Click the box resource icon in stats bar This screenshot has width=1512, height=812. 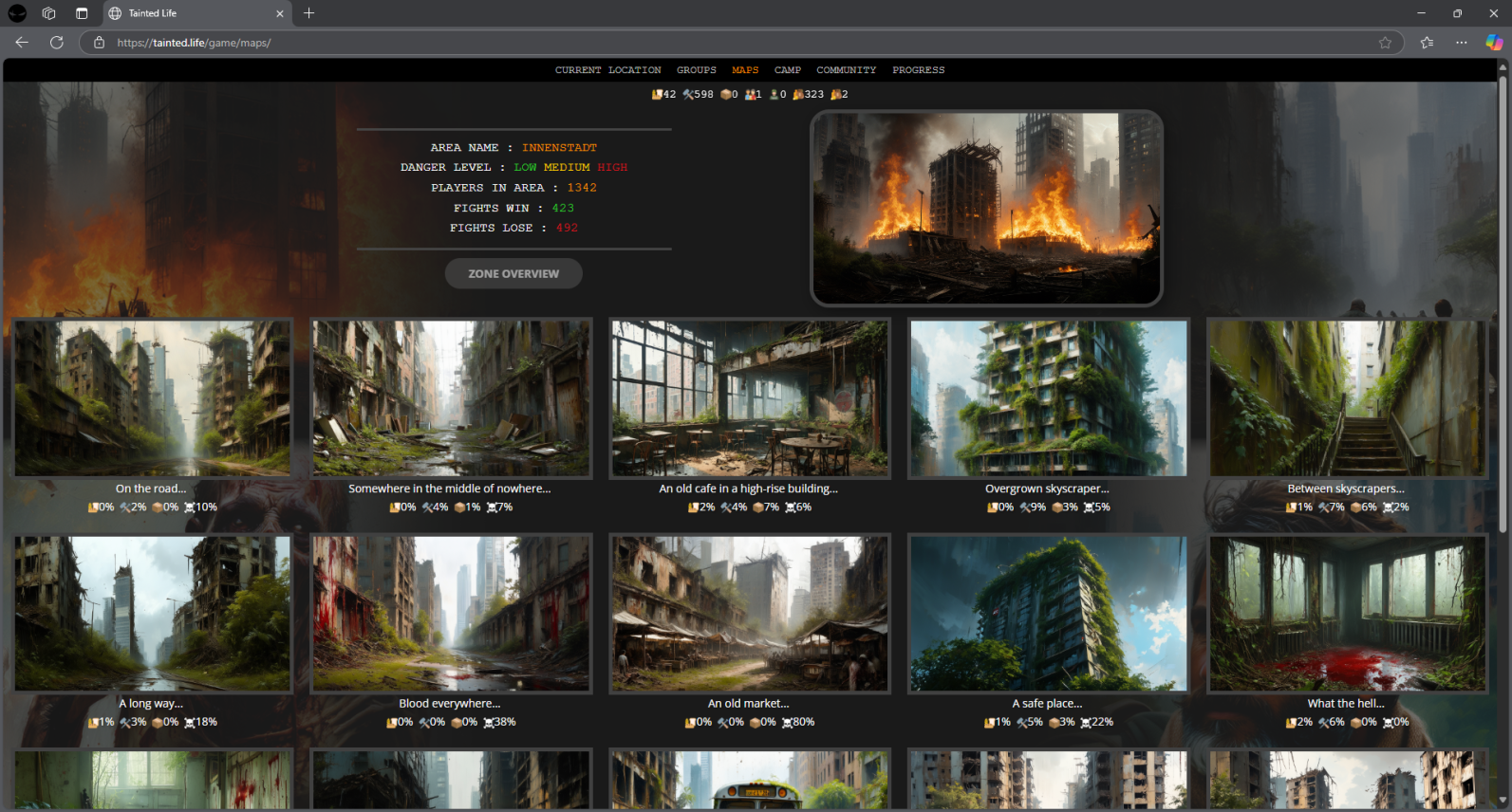pos(726,95)
